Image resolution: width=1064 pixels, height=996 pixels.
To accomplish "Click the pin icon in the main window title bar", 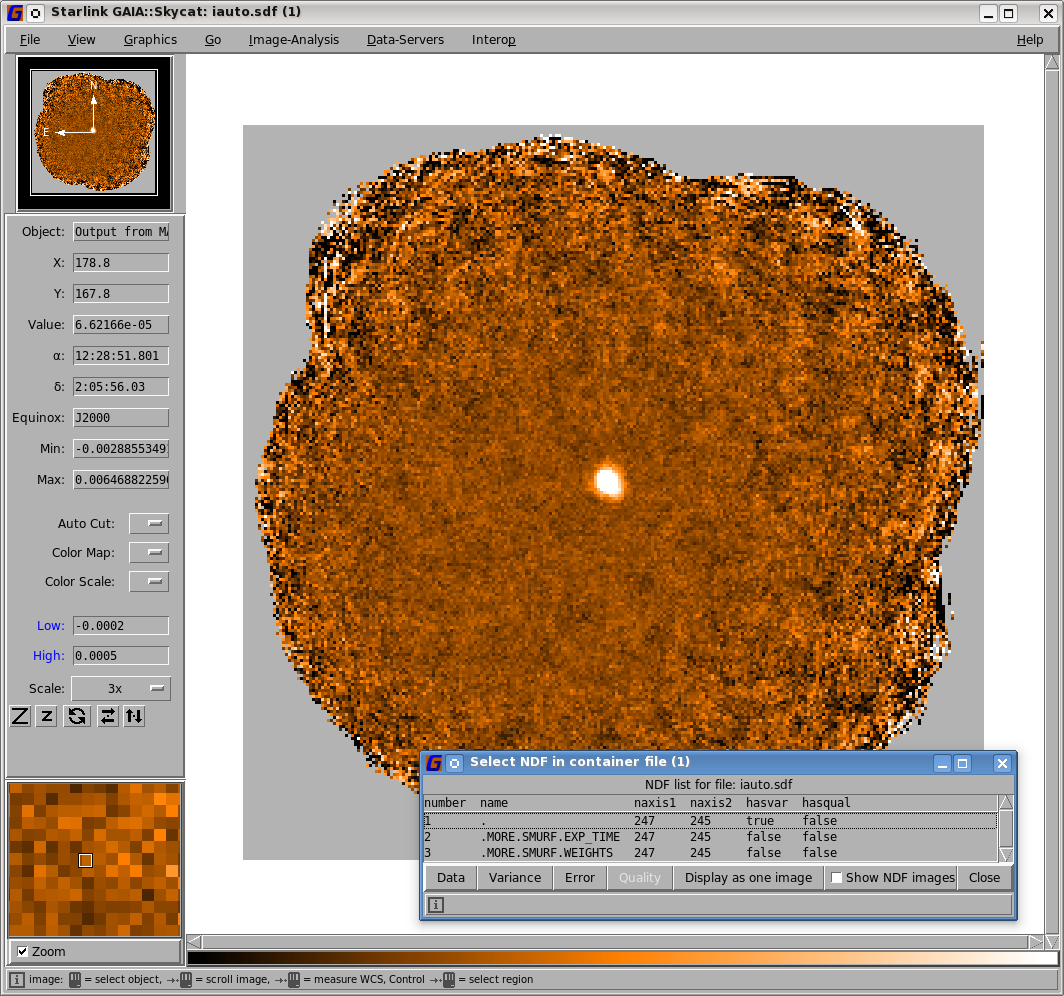I will point(36,12).
